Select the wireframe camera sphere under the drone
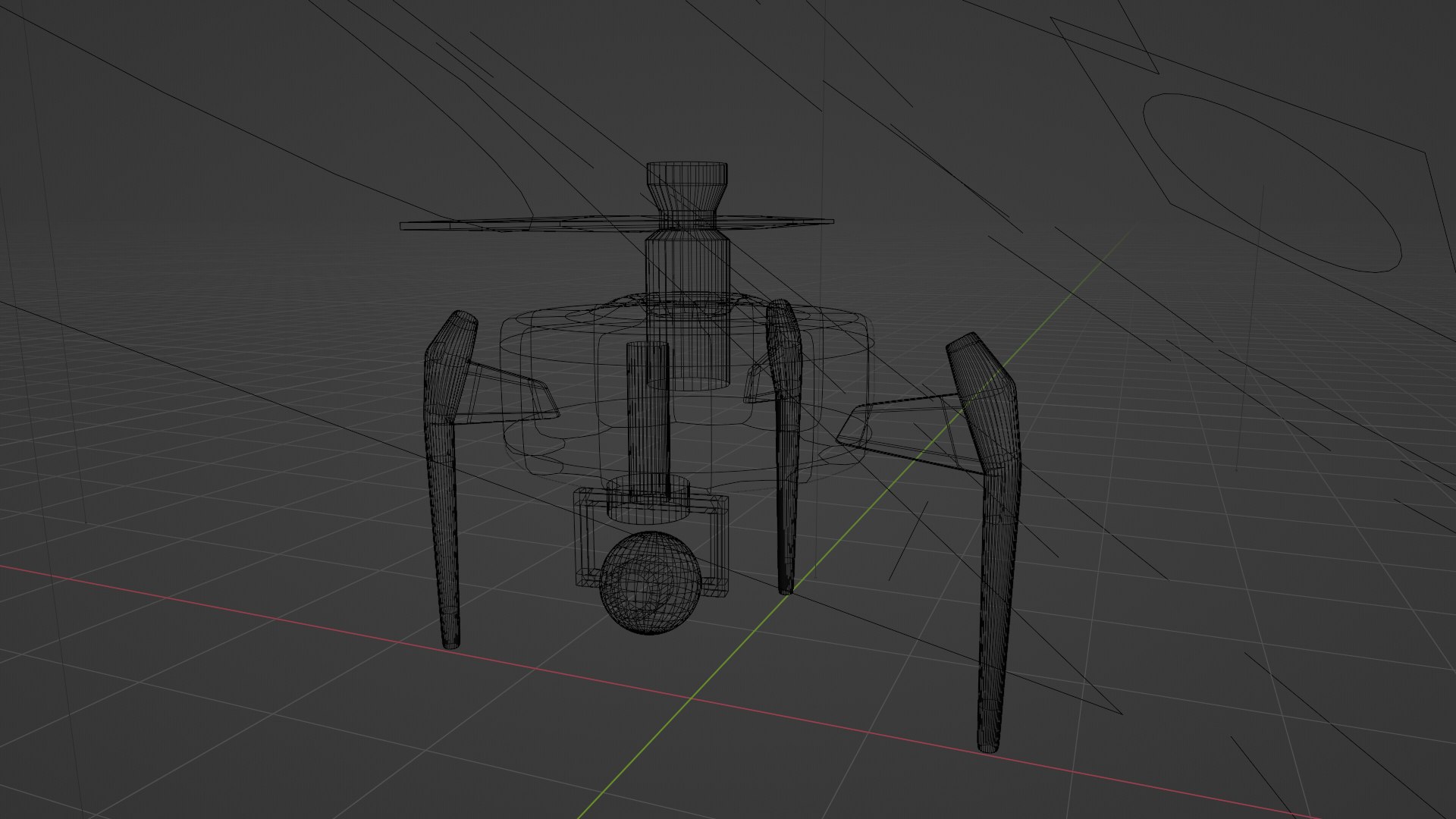 click(x=649, y=582)
